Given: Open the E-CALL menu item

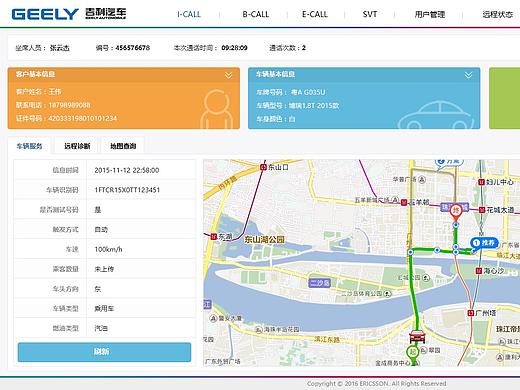Looking at the screenshot, I should pyautogui.click(x=315, y=14).
